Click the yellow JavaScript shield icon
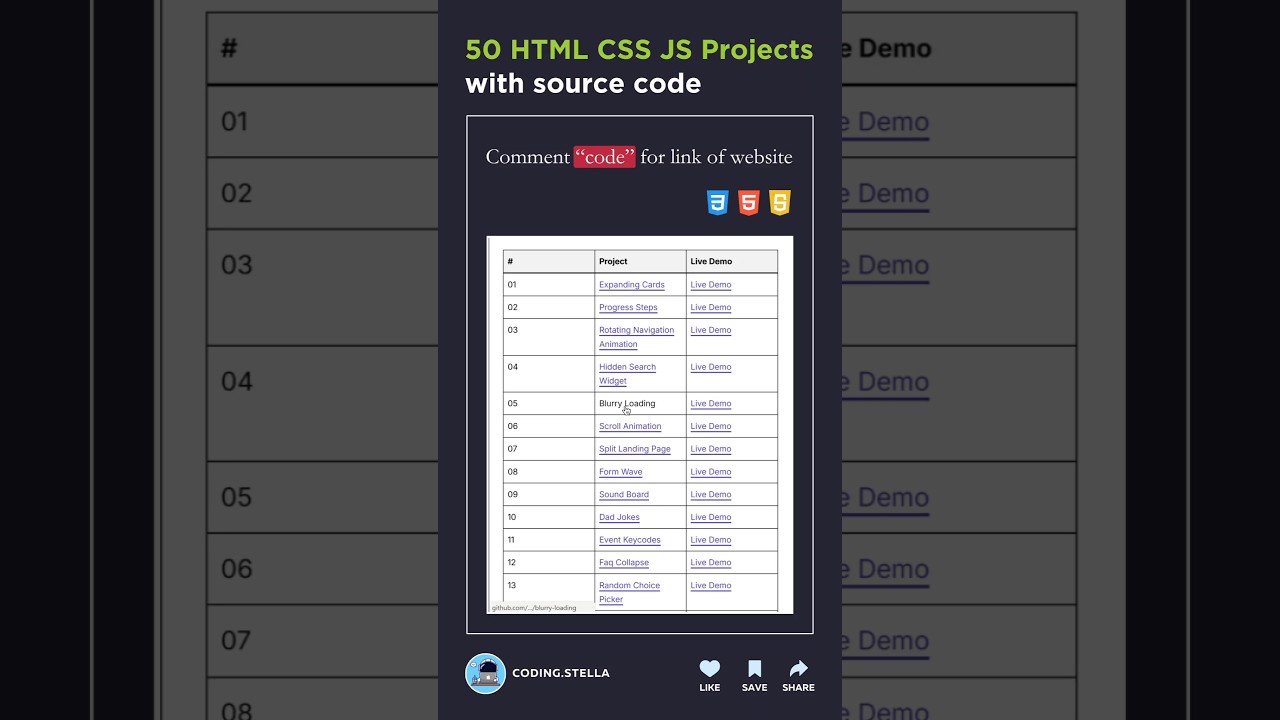 click(780, 203)
